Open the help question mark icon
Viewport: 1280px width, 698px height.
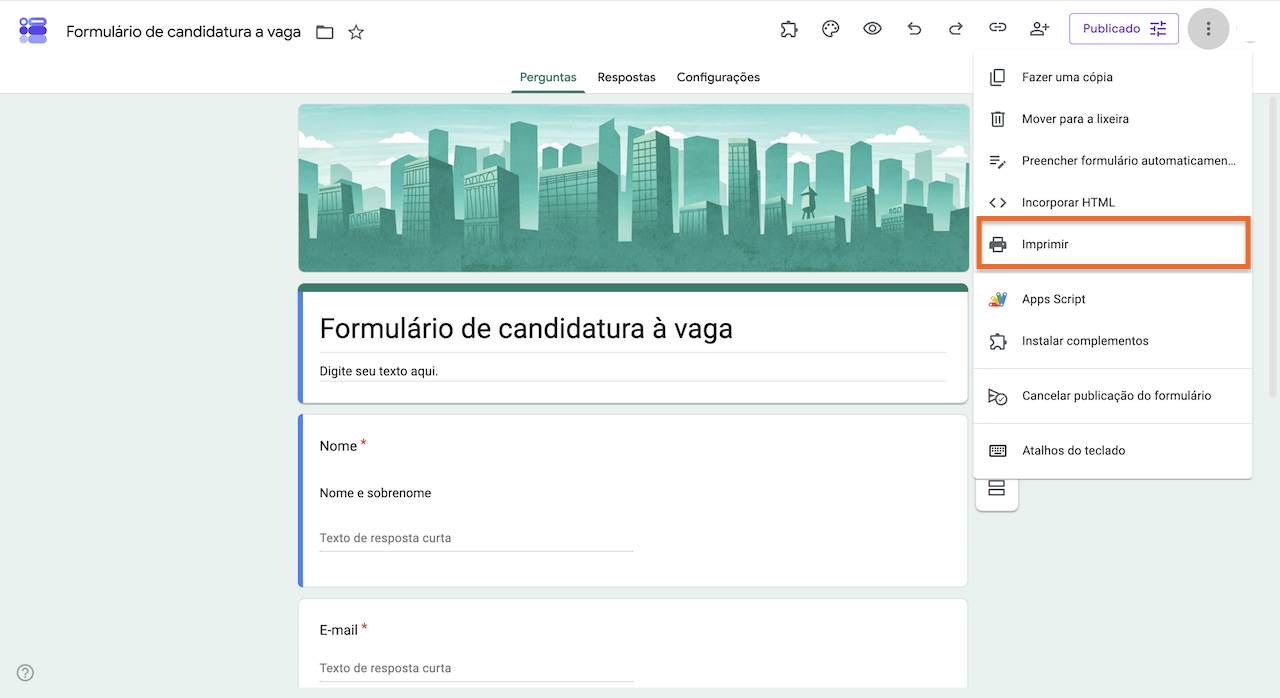[26, 672]
